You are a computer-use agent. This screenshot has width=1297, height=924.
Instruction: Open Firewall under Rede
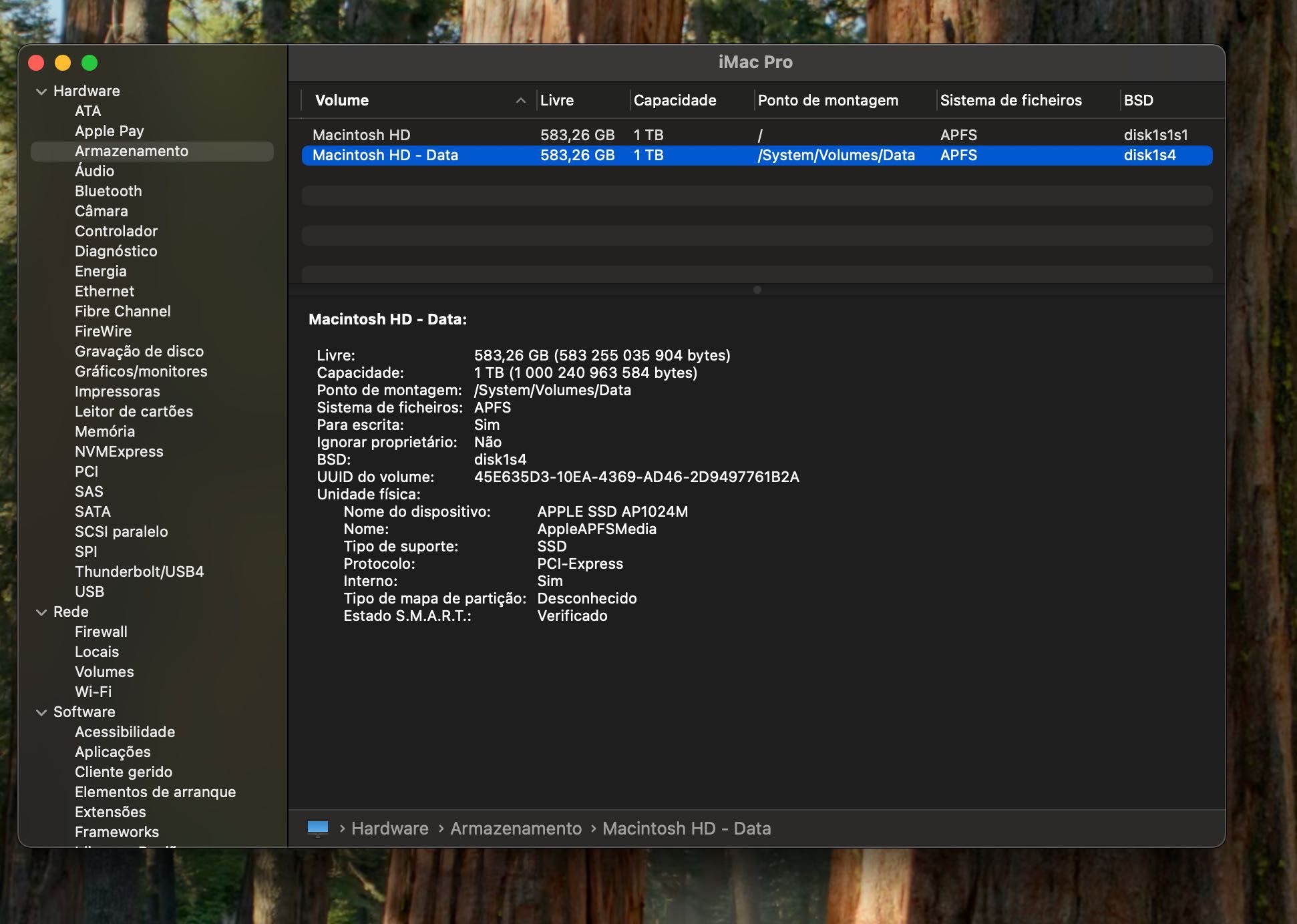[102, 632]
